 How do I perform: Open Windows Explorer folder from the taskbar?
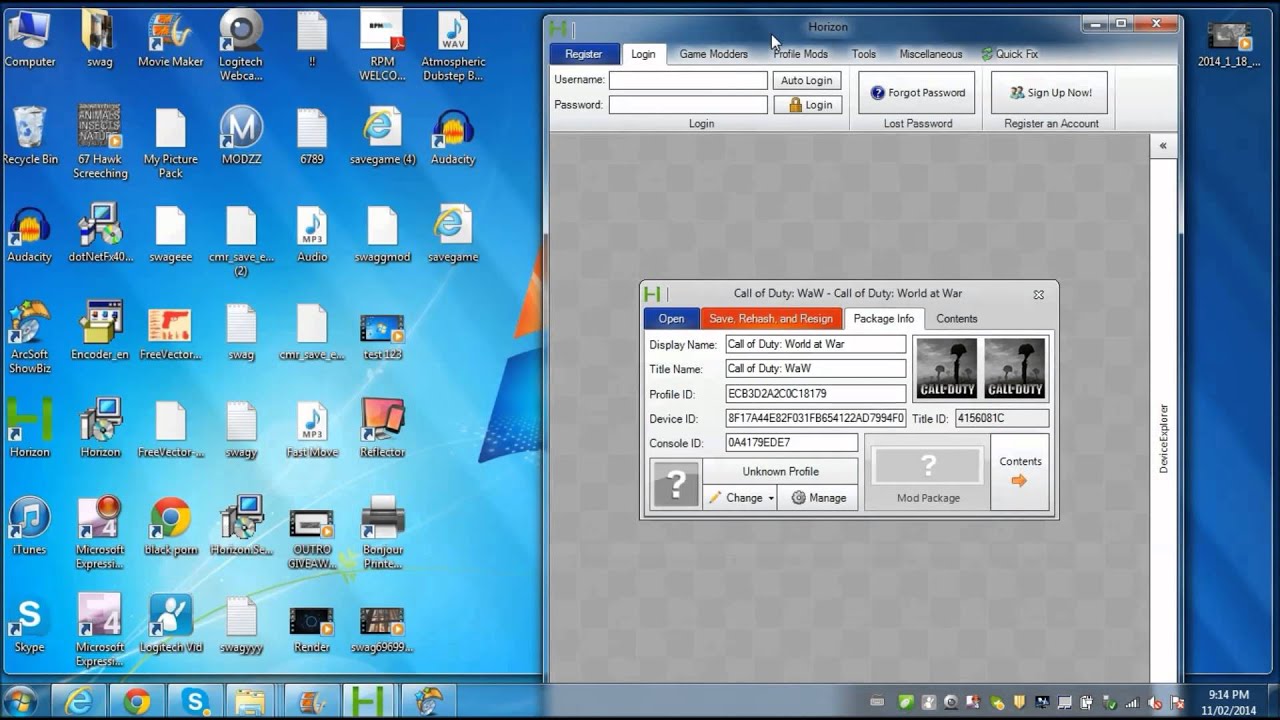click(250, 702)
